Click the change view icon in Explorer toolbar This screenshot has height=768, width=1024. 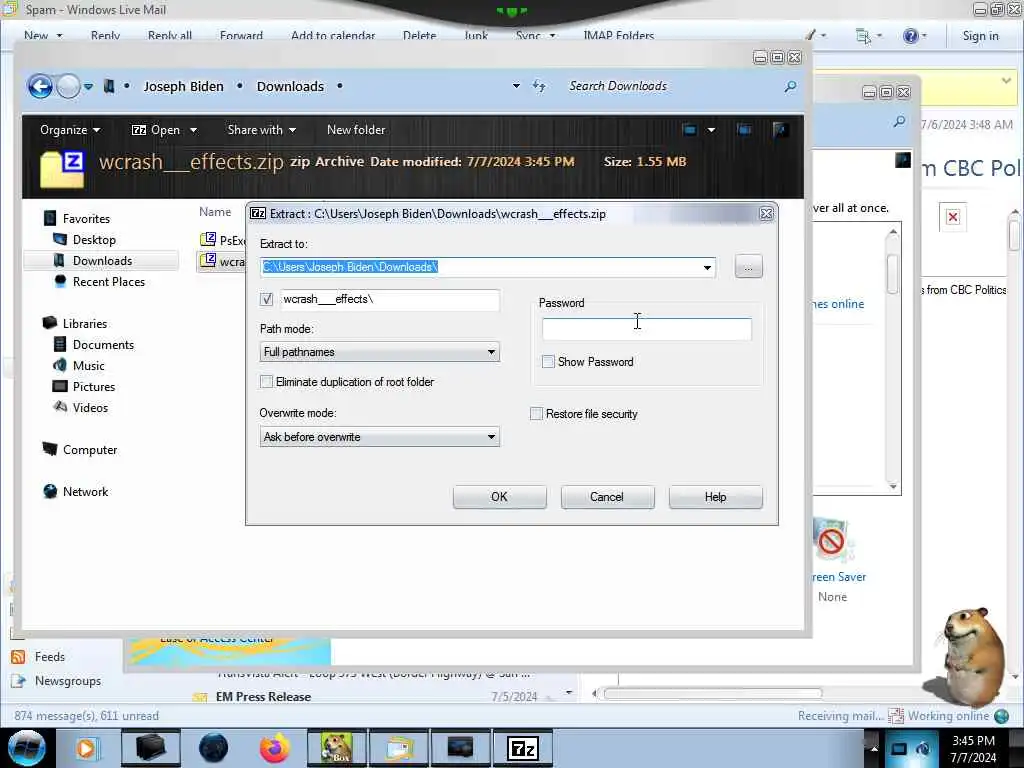689,130
